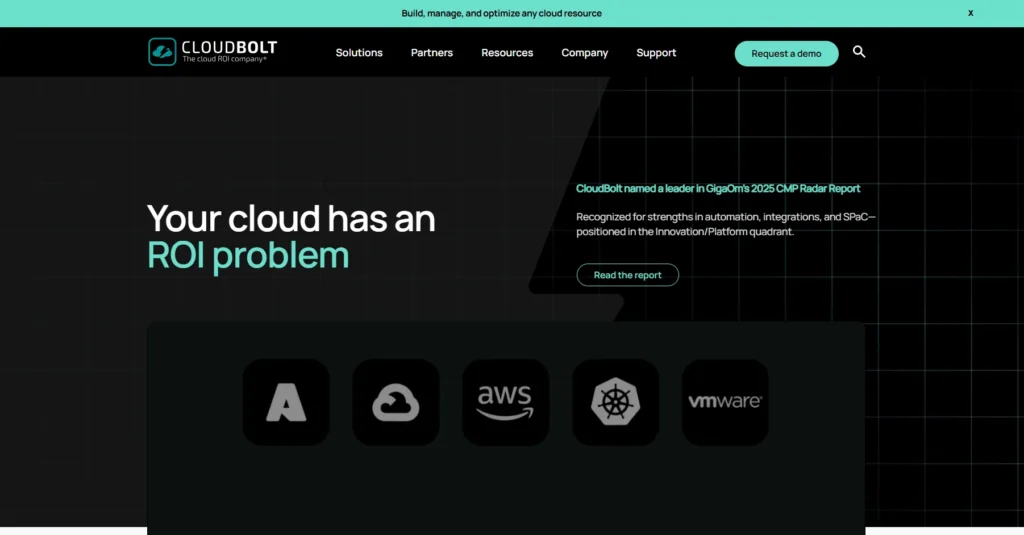Click the banner text about optimizing cloud resources
The width and height of the screenshot is (1024, 535).
[x=502, y=13]
